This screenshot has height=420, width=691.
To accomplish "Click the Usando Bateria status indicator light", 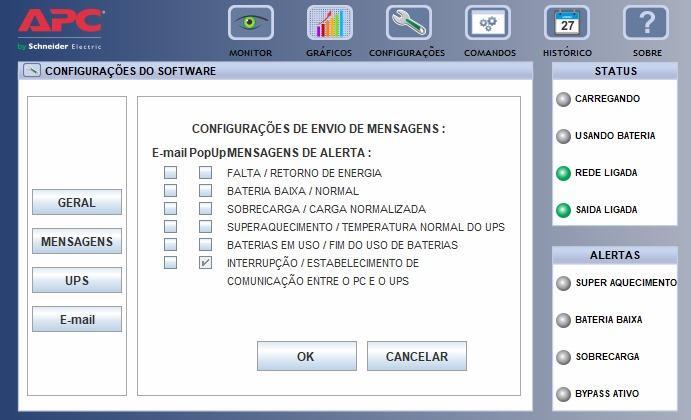I will [563, 137].
